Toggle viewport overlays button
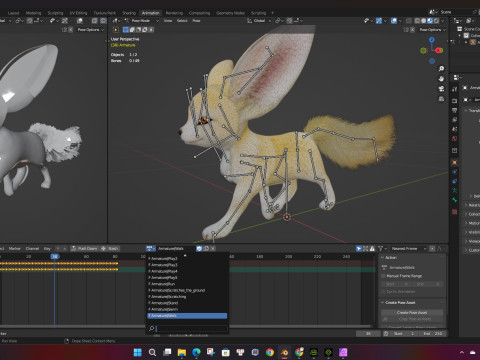The image size is (480, 360). (394, 21)
